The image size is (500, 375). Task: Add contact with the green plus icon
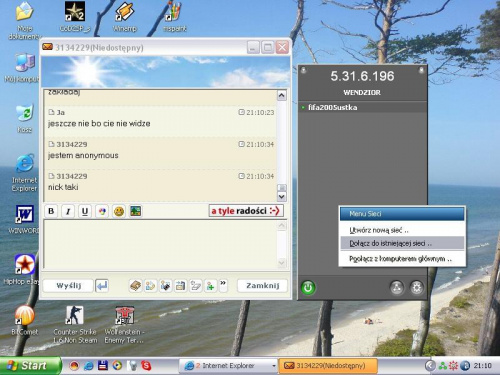[211, 286]
